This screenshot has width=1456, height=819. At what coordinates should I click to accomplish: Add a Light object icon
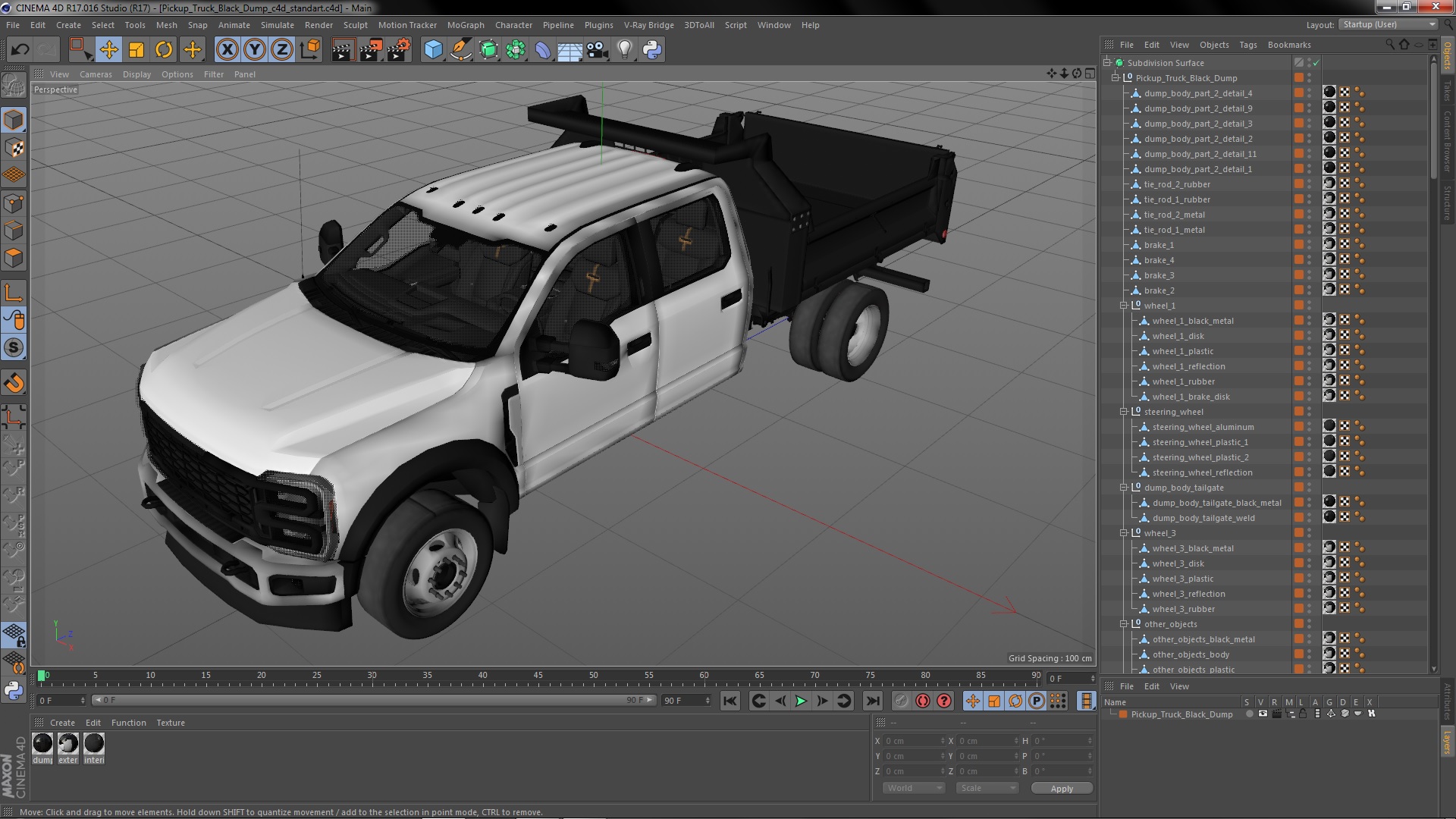point(624,50)
